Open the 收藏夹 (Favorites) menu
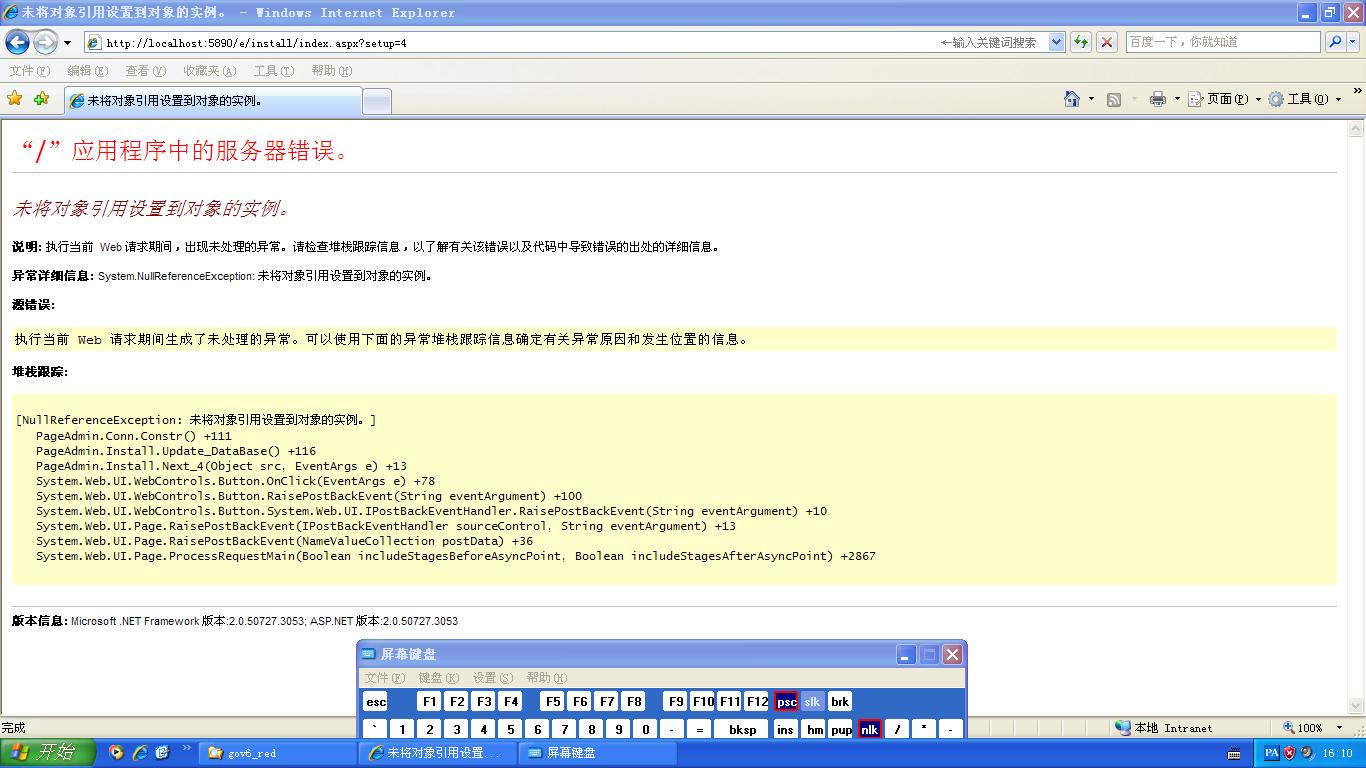This screenshot has width=1366, height=768. click(209, 71)
